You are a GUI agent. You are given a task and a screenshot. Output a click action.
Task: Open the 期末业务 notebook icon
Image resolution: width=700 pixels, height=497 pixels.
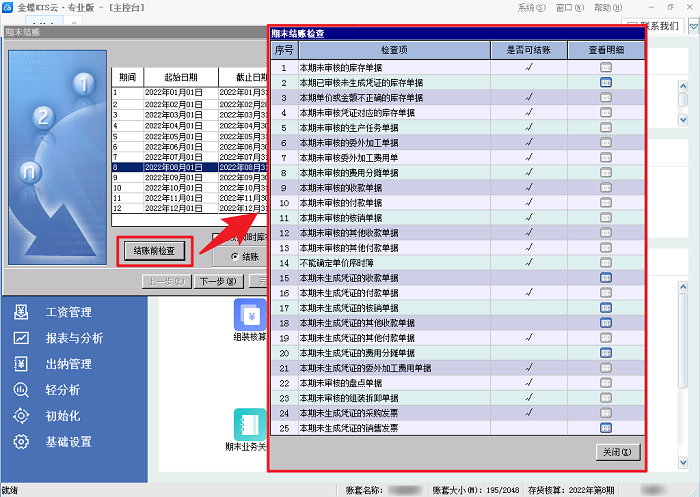point(249,423)
